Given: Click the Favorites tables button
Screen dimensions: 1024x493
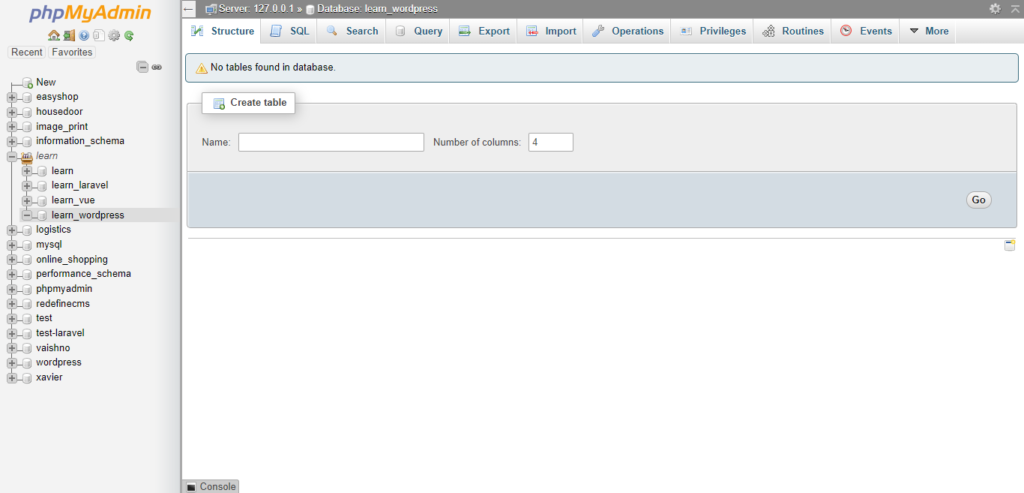Looking at the screenshot, I should pyautogui.click(x=72, y=52).
